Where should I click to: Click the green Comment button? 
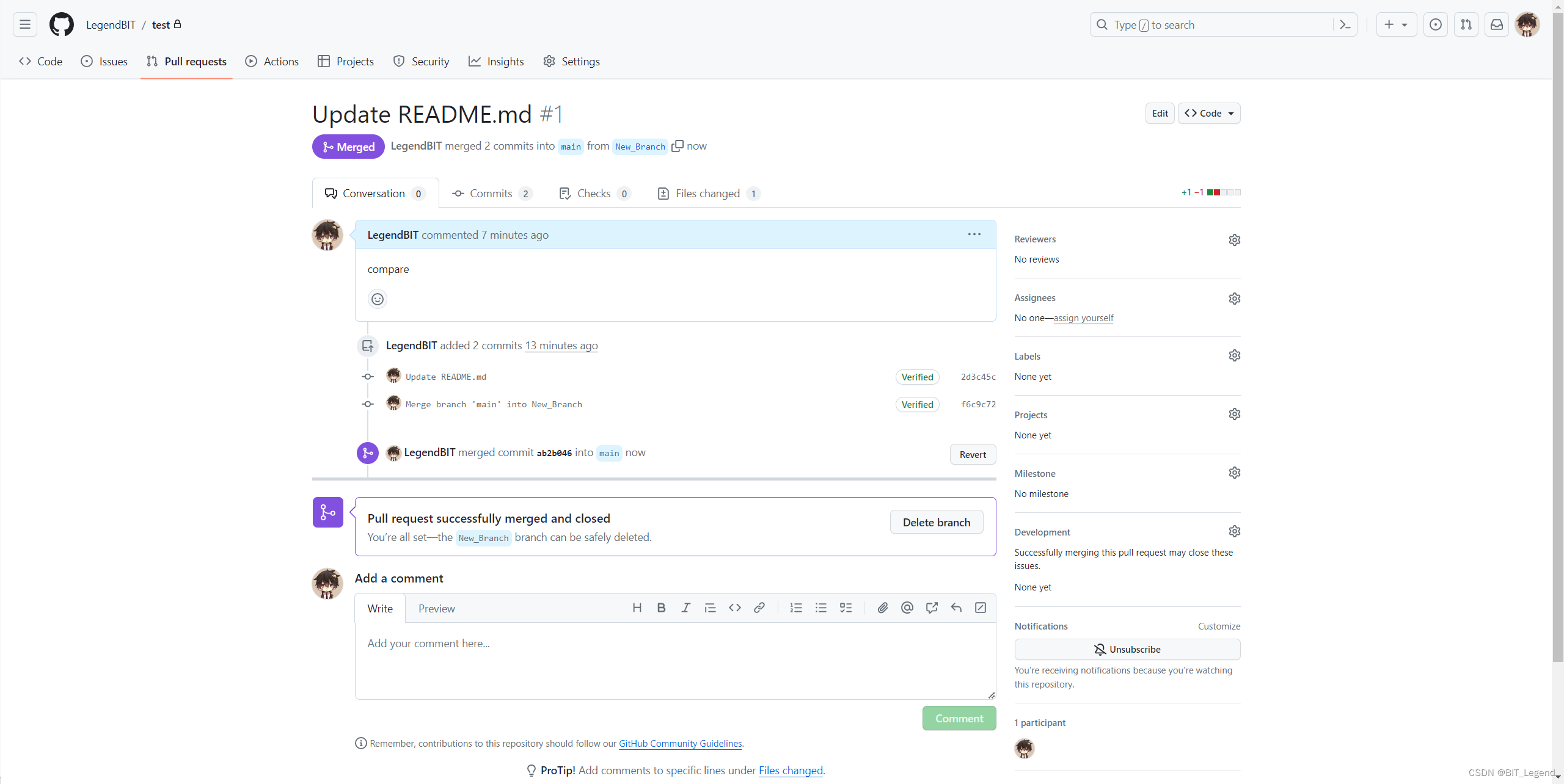point(959,719)
